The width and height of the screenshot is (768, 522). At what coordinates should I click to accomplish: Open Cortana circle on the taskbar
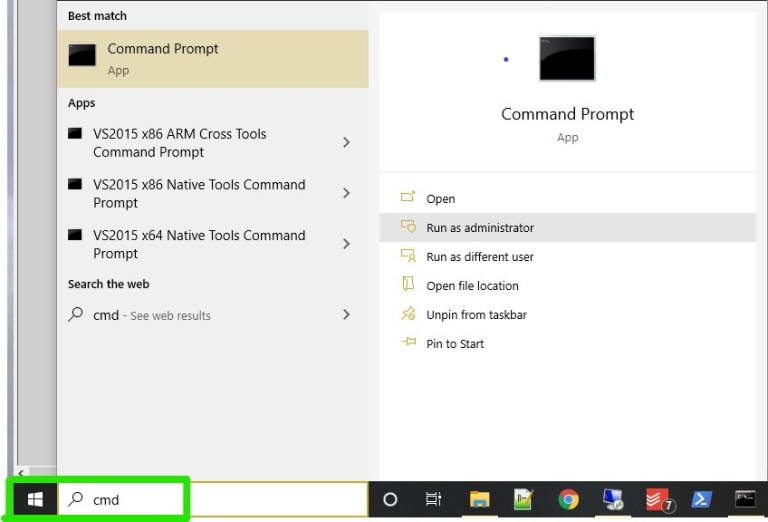(x=390, y=499)
